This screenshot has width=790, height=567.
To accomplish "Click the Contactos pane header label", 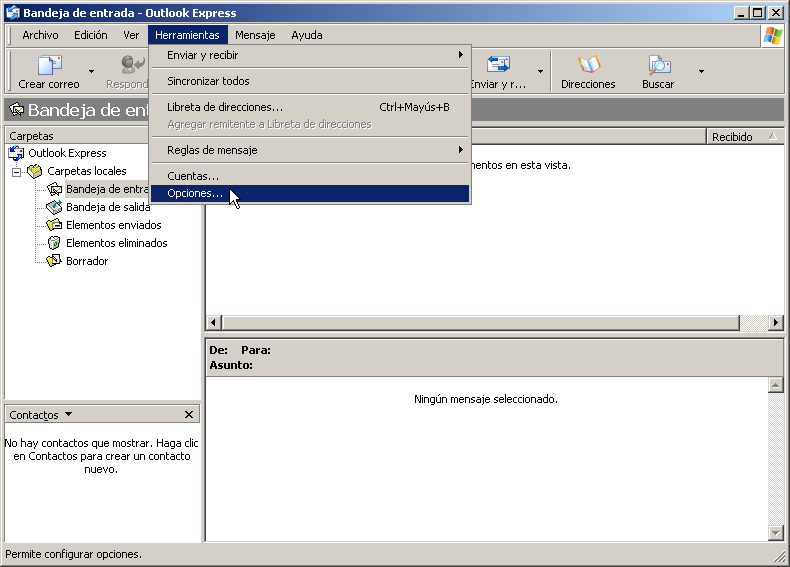I will click(34, 415).
